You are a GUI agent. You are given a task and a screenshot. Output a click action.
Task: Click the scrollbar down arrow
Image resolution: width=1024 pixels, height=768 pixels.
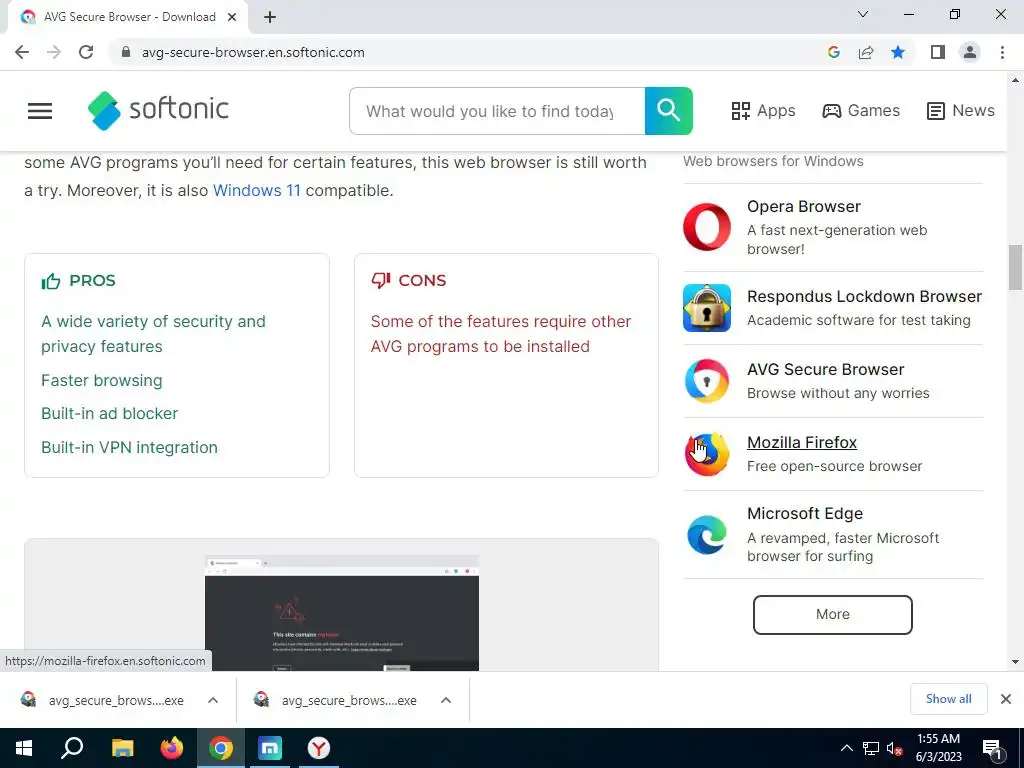1015,662
